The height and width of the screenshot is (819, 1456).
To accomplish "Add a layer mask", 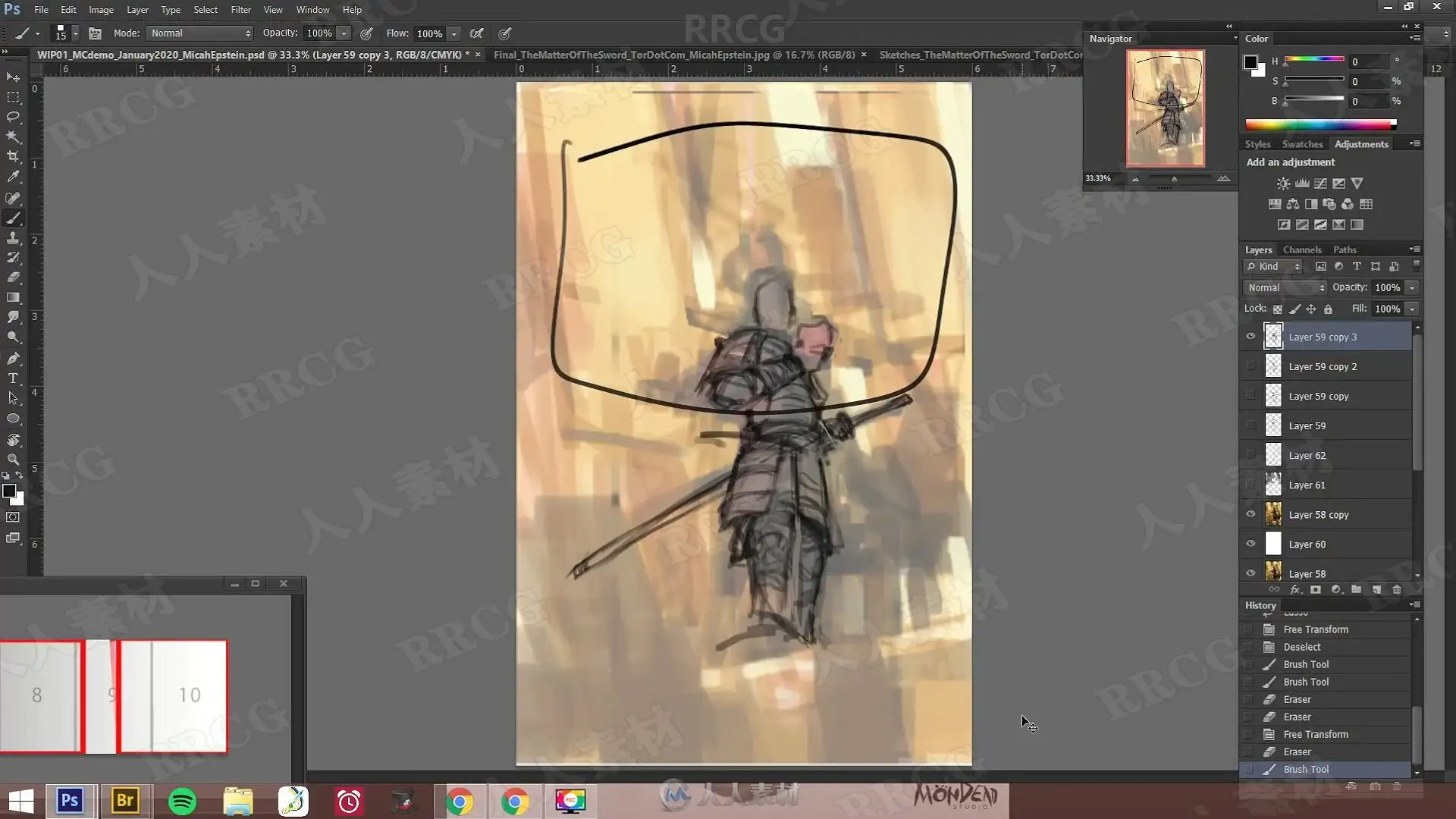I will pos(1316,590).
